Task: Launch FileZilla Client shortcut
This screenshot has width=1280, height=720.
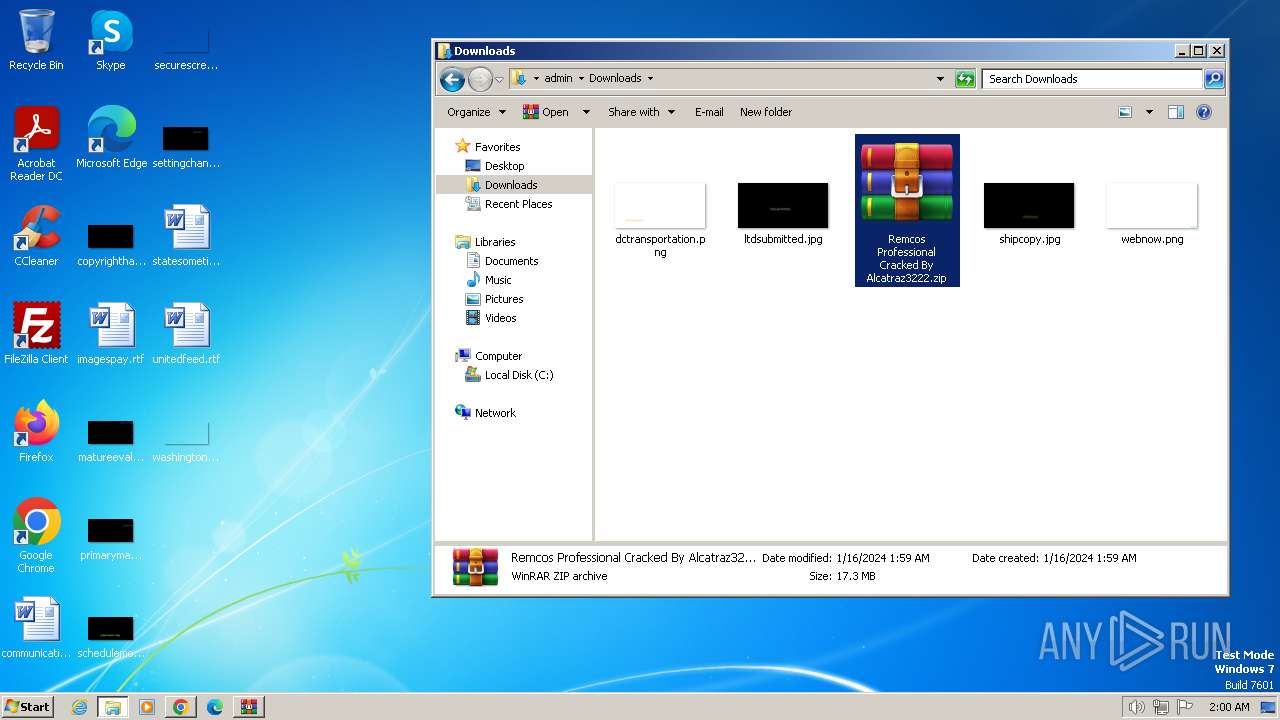Action: (36, 334)
